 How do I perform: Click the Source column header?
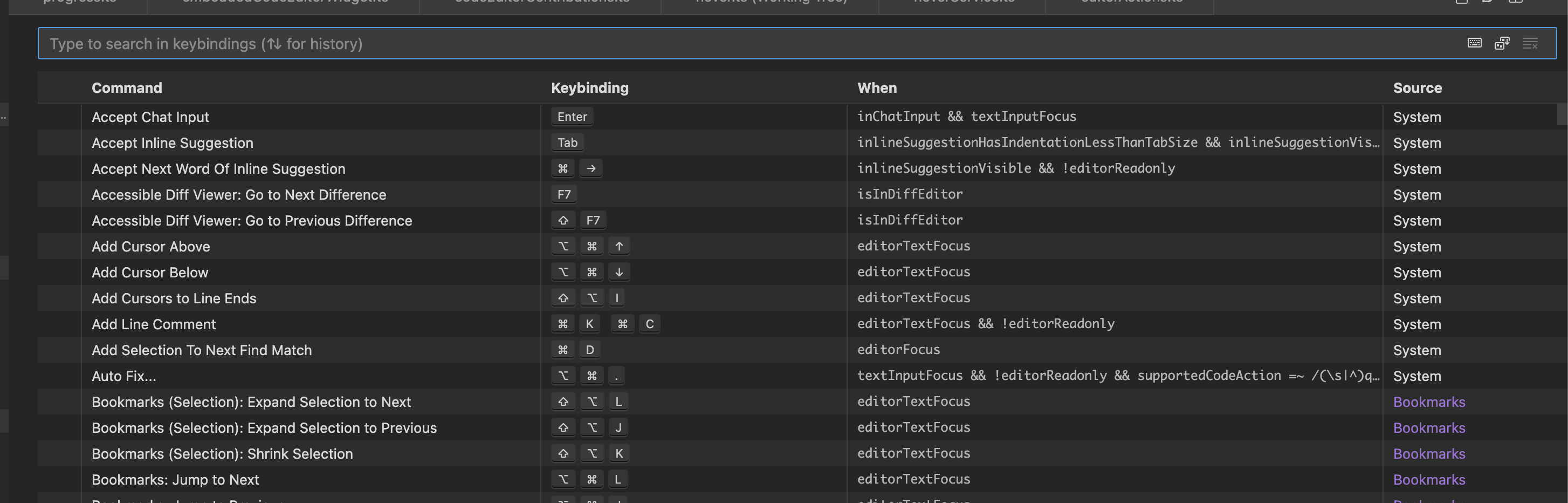(x=1417, y=87)
